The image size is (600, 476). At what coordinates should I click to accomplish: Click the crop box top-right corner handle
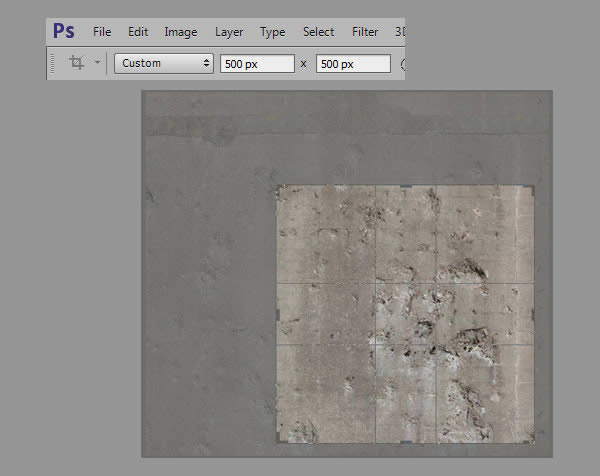534,187
